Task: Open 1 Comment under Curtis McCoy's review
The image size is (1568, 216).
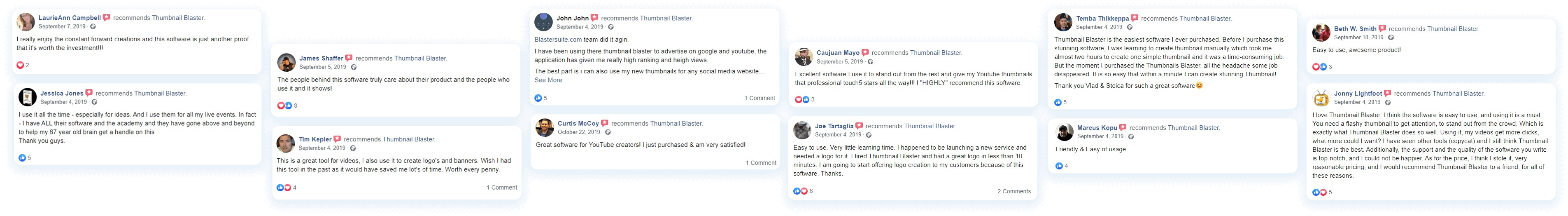Action: click(x=760, y=163)
